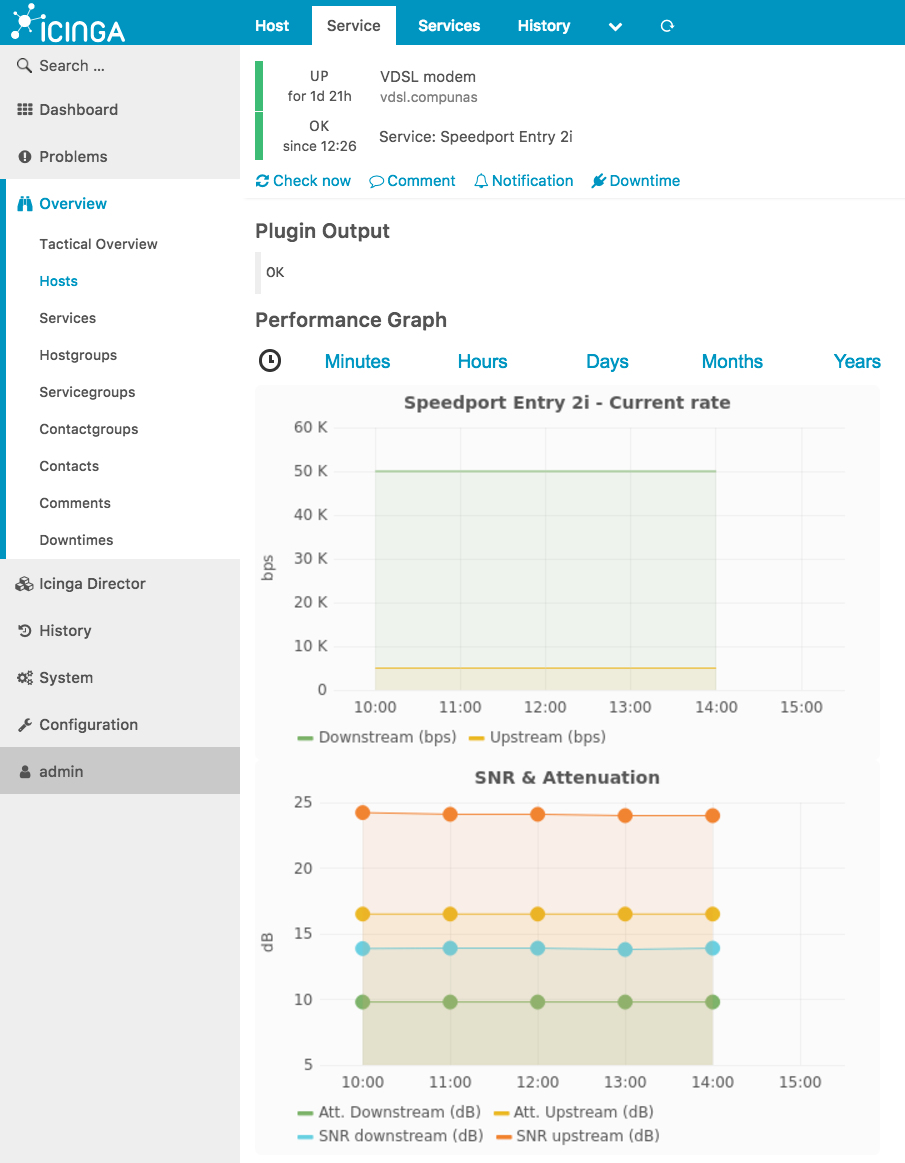Open Hostgroups list
The width and height of the screenshot is (905, 1163).
(x=78, y=355)
